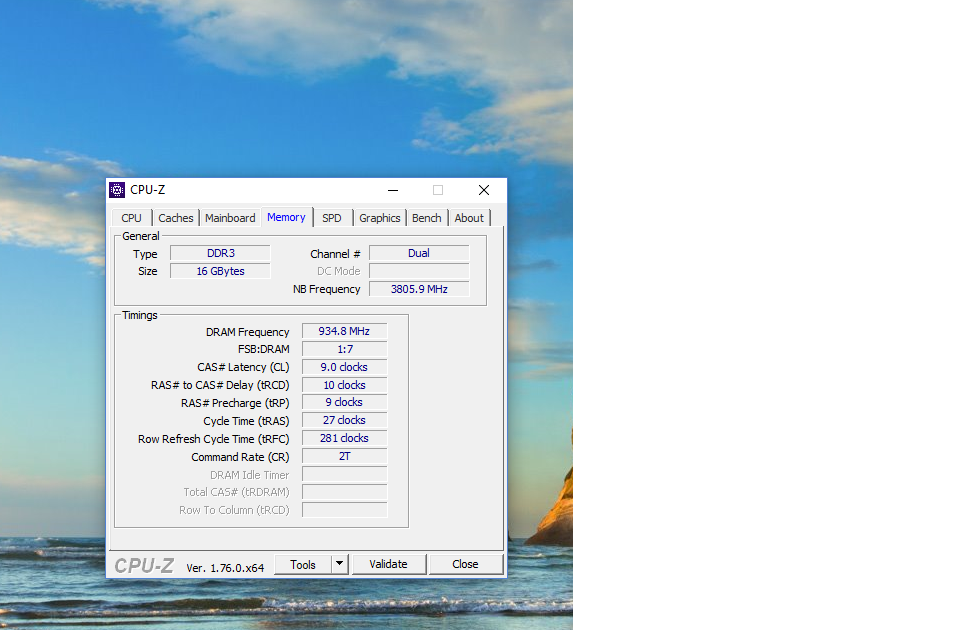The image size is (957, 630).
Task: Click the empty DRAM Idle Timer field
Action: pos(345,474)
